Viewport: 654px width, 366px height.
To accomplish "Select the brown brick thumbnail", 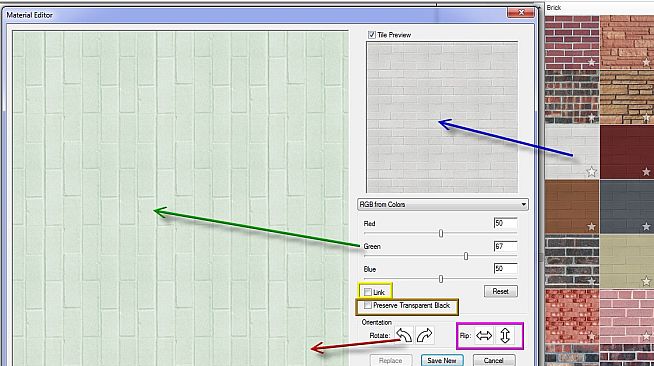I will coord(572,207).
